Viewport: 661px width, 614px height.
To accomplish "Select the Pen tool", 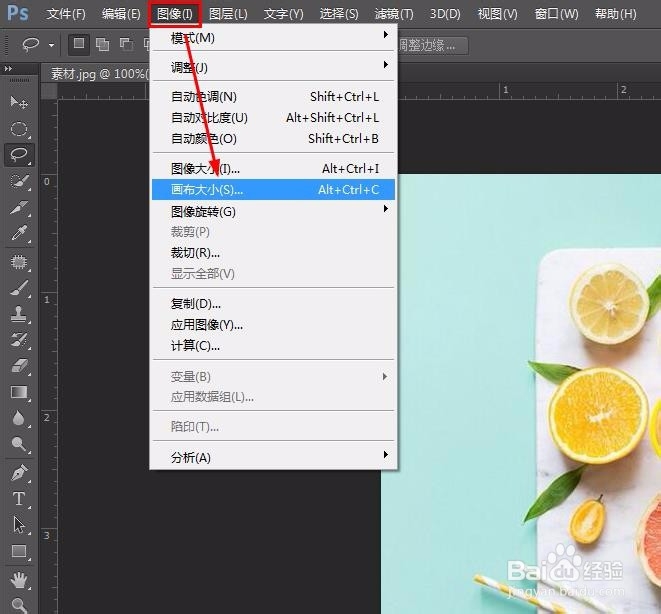I will 19,473.
